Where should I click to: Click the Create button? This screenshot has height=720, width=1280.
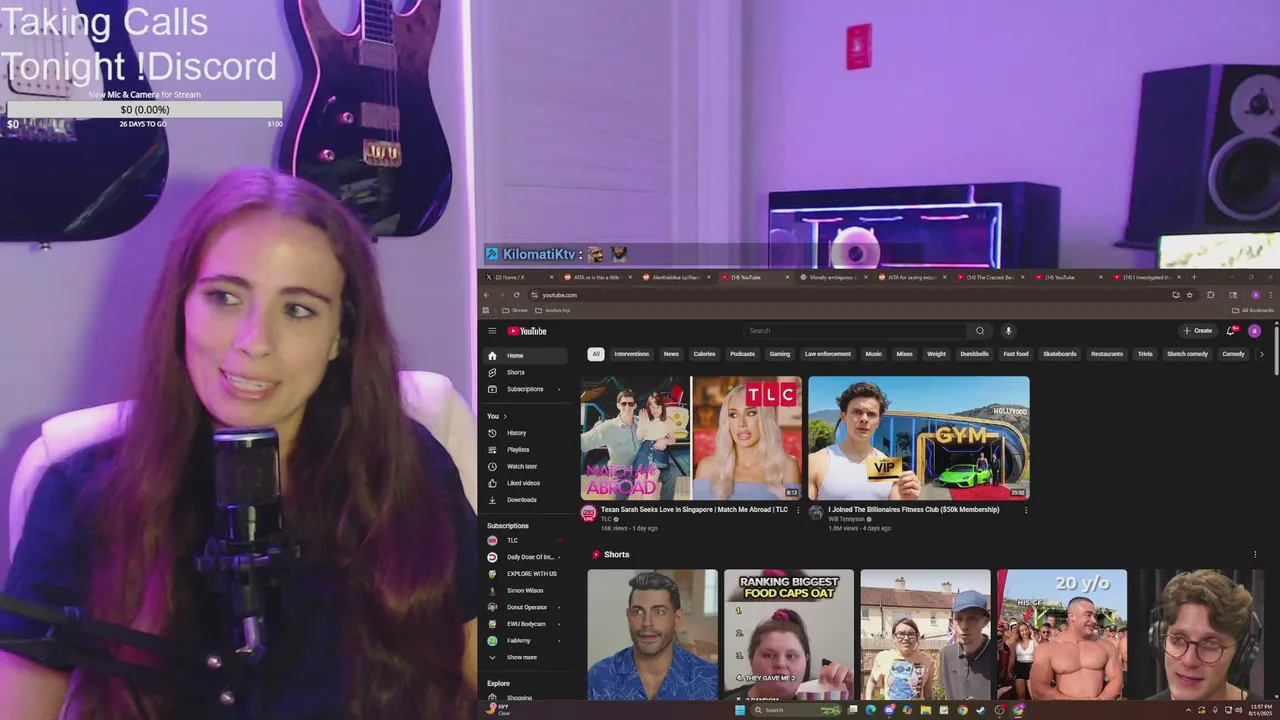pyautogui.click(x=1198, y=331)
